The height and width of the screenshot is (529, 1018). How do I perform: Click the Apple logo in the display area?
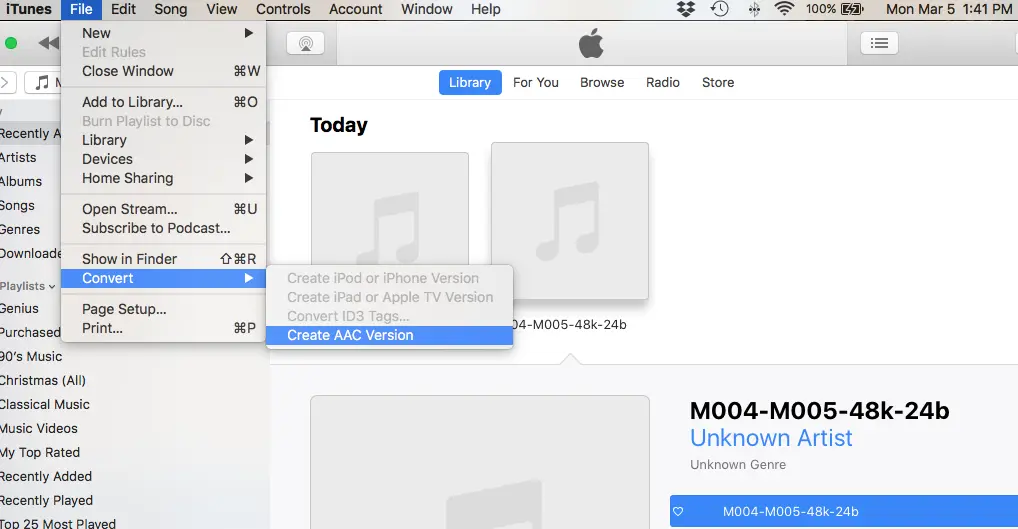click(x=592, y=44)
